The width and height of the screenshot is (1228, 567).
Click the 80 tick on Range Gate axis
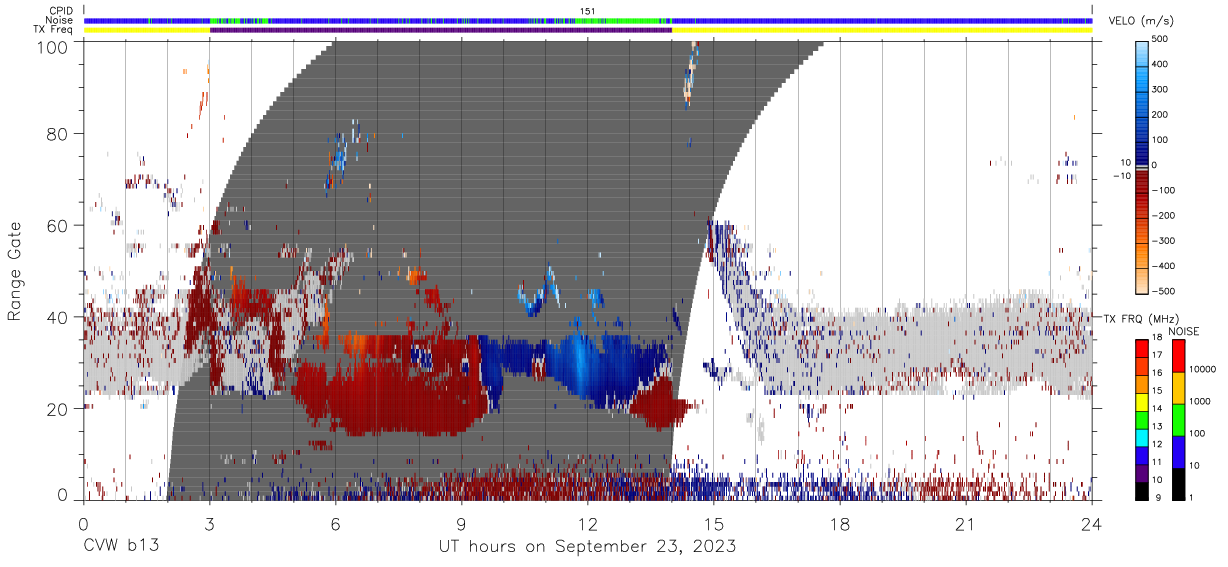pos(58,133)
